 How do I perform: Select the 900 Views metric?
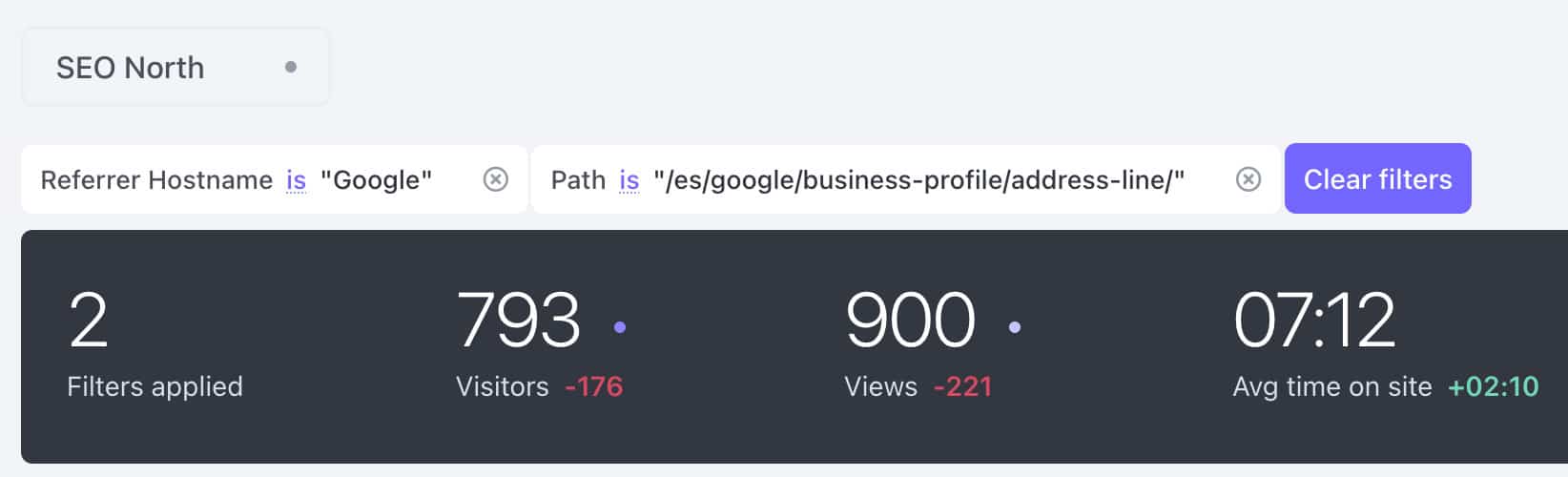(x=932, y=344)
